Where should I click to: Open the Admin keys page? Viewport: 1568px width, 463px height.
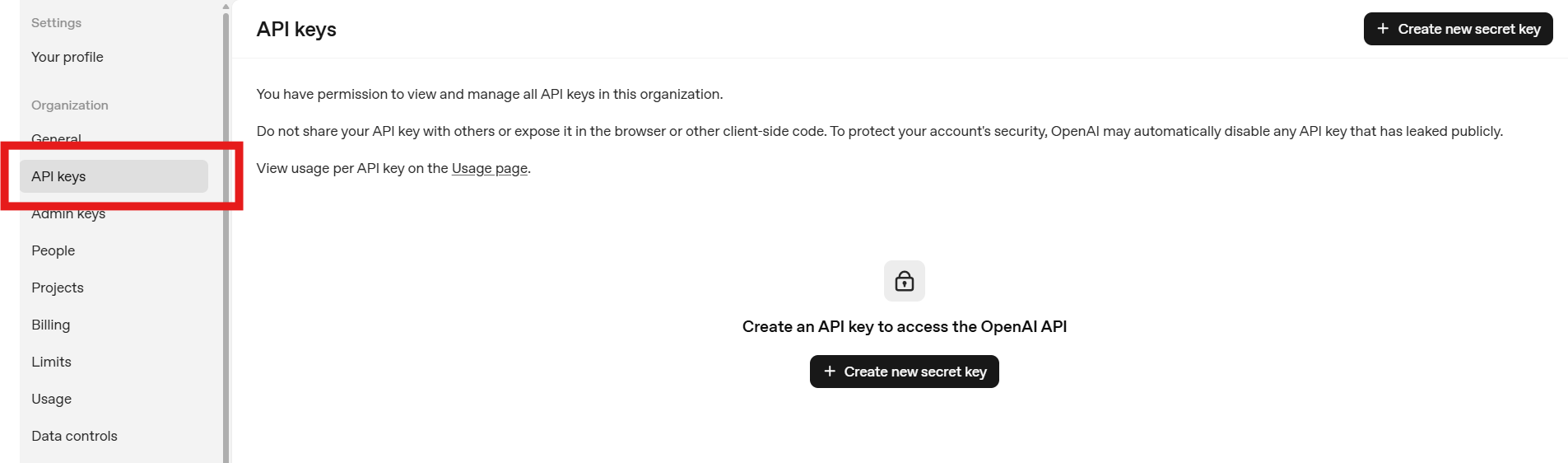click(x=68, y=214)
